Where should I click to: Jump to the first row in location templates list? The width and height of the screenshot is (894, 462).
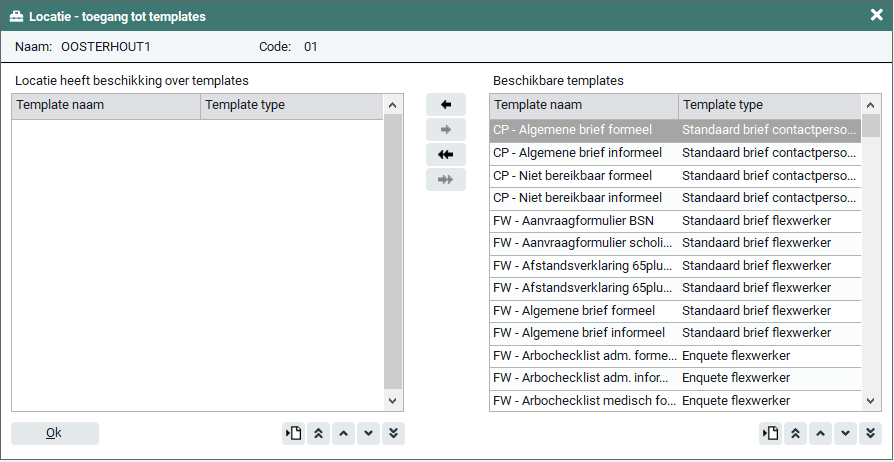pos(319,433)
